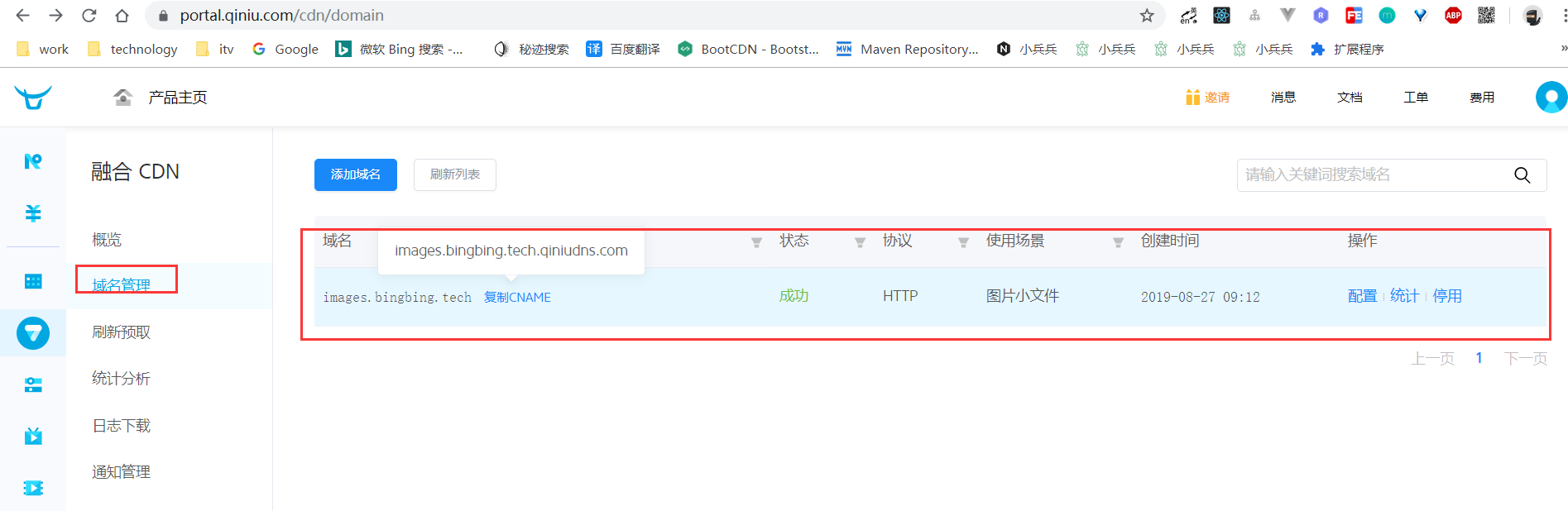The width and height of the screenshot is (1568, 511).
Task: Click the teal m circle extension
Action: click(x=1388, y=15)
